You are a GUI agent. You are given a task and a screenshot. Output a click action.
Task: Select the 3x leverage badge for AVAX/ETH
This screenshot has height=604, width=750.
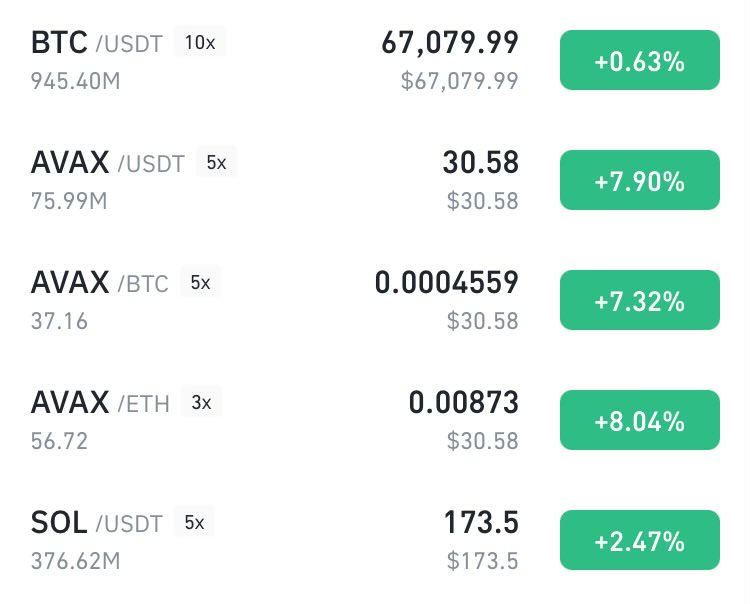[201, 403]
